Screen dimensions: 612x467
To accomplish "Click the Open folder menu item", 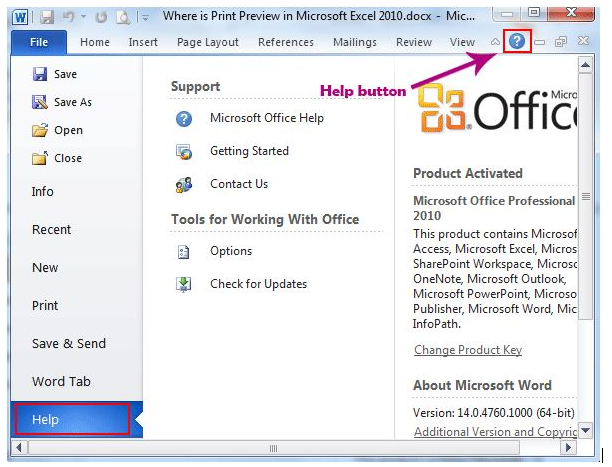I will tap(57, 130).
